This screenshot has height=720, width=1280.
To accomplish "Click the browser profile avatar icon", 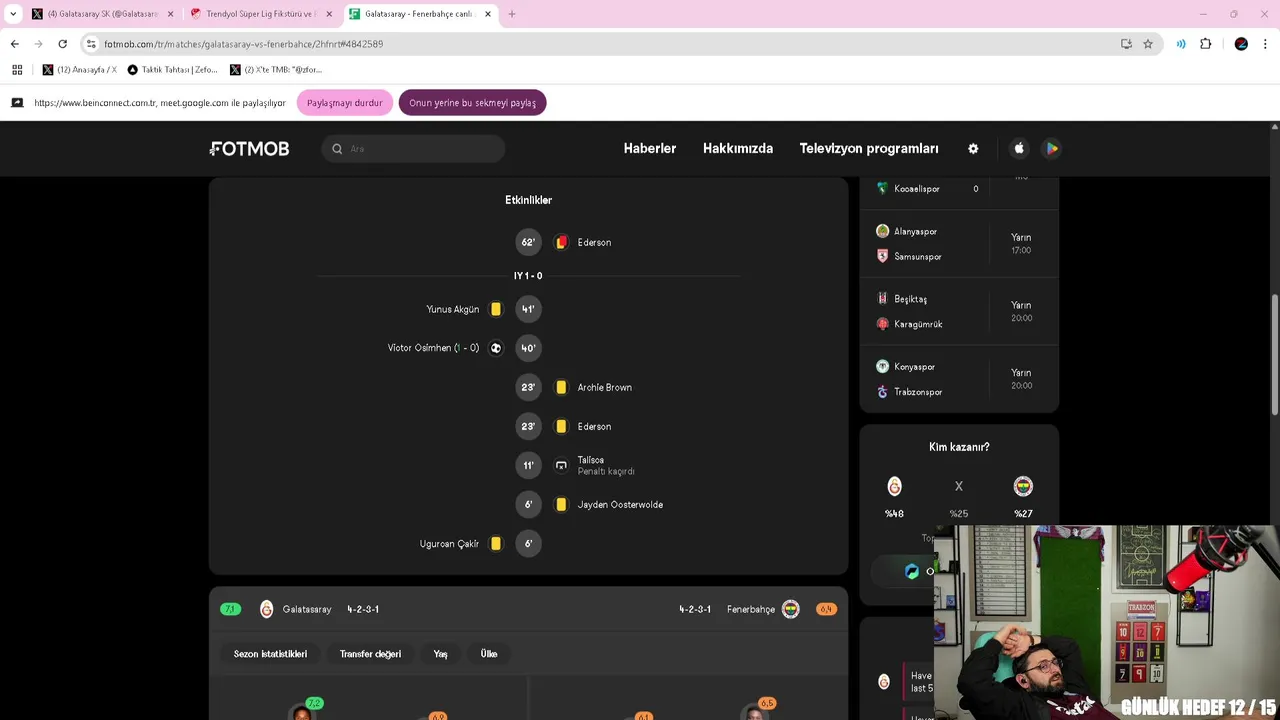I will 1241,44.
